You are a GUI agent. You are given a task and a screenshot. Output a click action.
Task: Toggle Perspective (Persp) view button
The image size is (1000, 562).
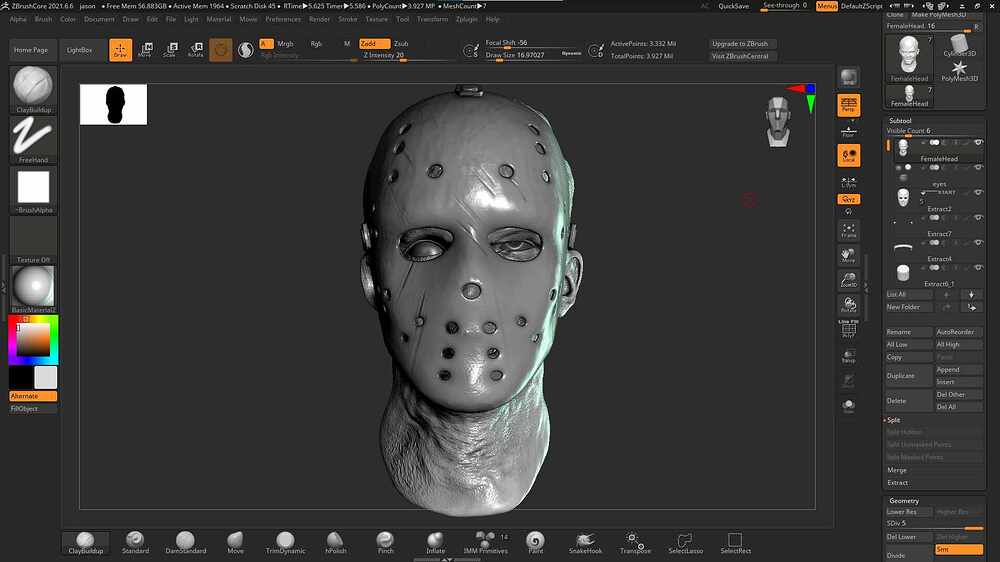tap(848, 105)
